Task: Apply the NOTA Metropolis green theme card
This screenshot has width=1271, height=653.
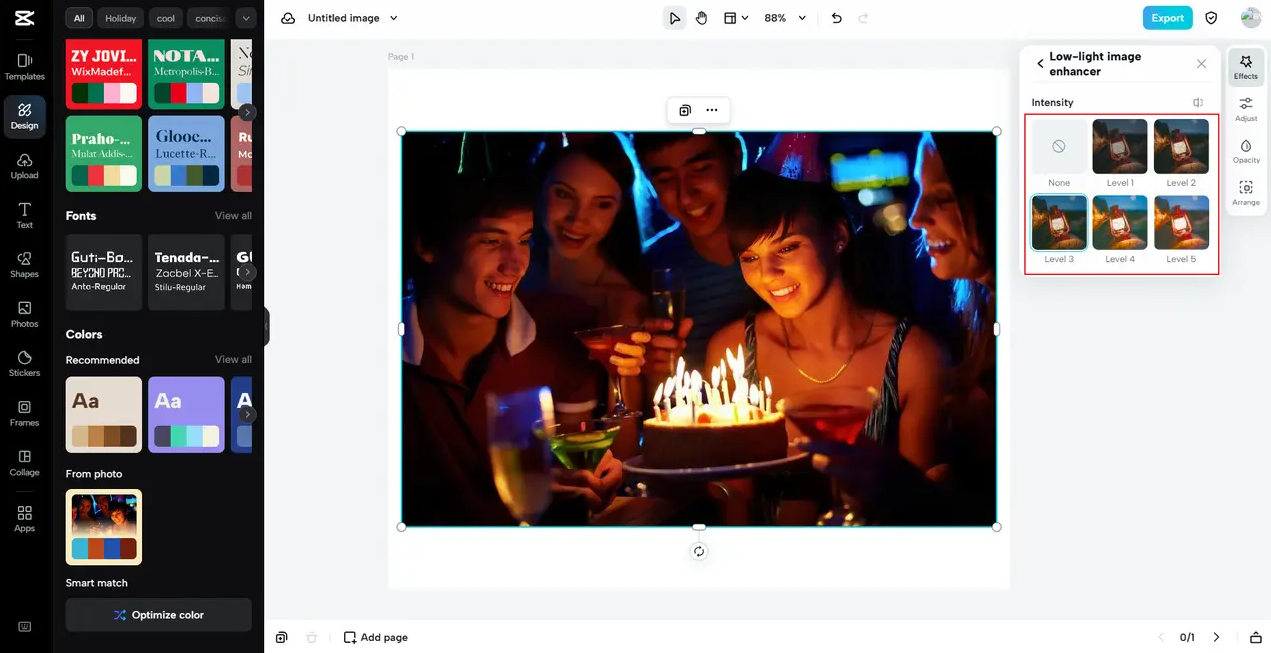Action: coord(186,74)
